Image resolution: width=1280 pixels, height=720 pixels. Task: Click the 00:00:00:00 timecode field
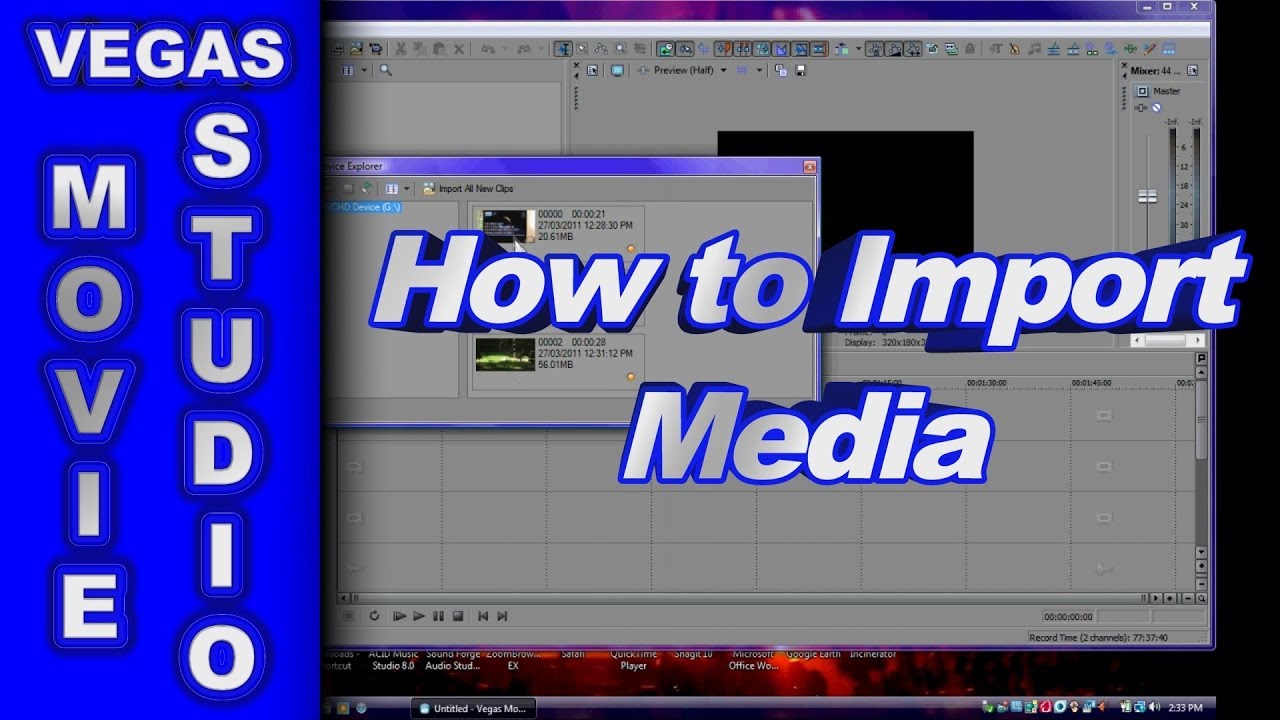pyautogui.click(x=1068, y=617)
